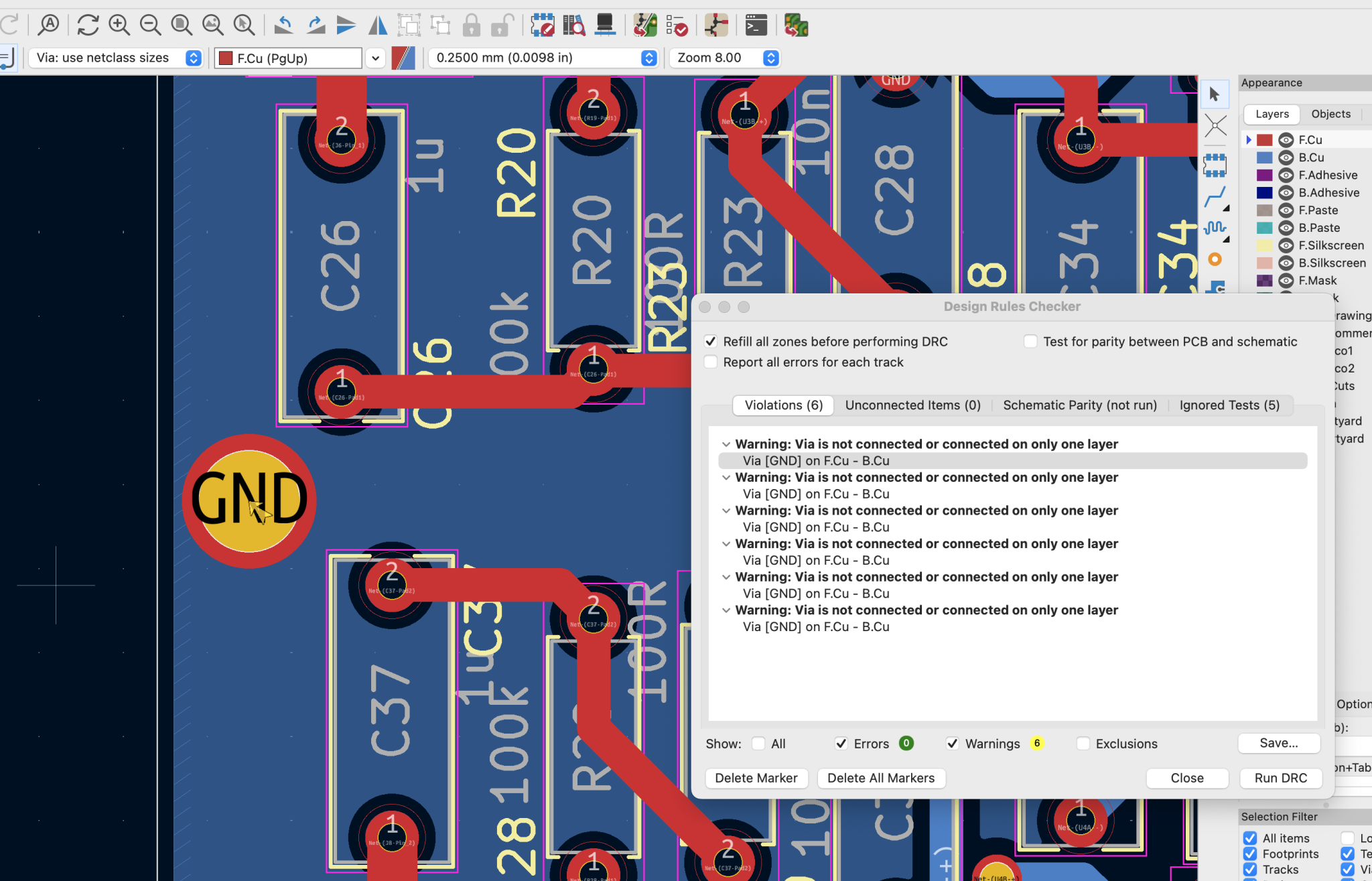
Task: Uncheck Footprints in Selection Filter
Action: pyautogui.click(x=1250, y=854)
